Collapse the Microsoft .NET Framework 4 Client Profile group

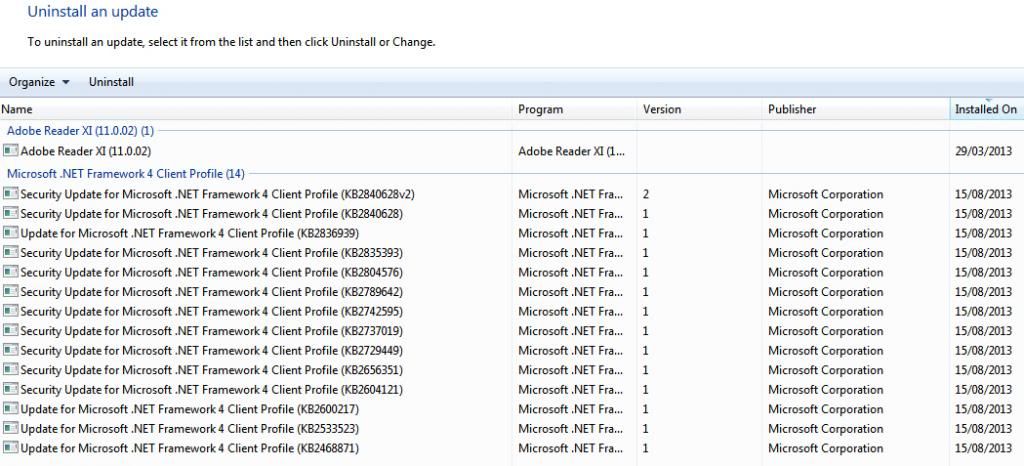pyautogui.click(x=125, y=173)
